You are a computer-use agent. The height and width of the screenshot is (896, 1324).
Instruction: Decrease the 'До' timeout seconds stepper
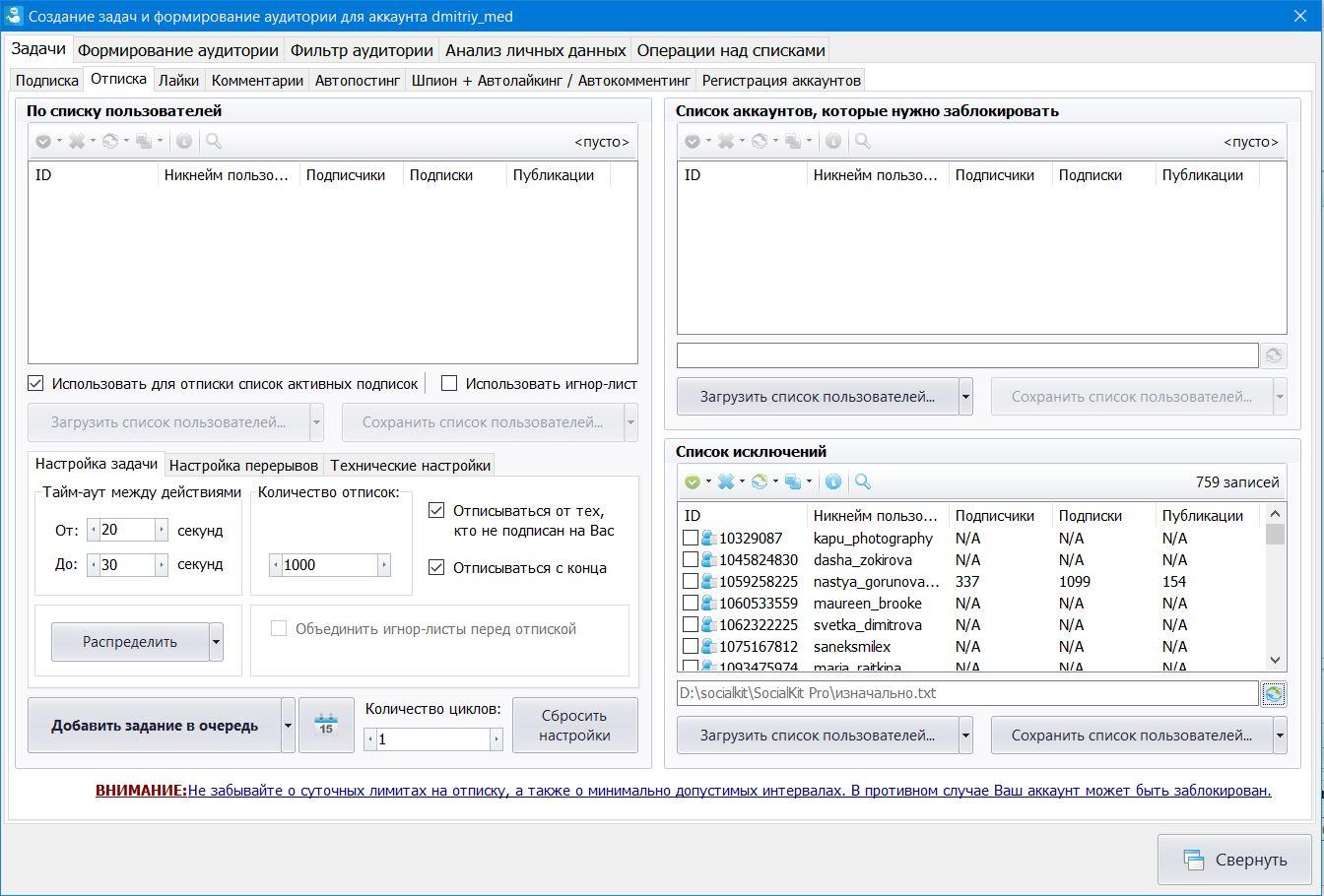(94, 565)
